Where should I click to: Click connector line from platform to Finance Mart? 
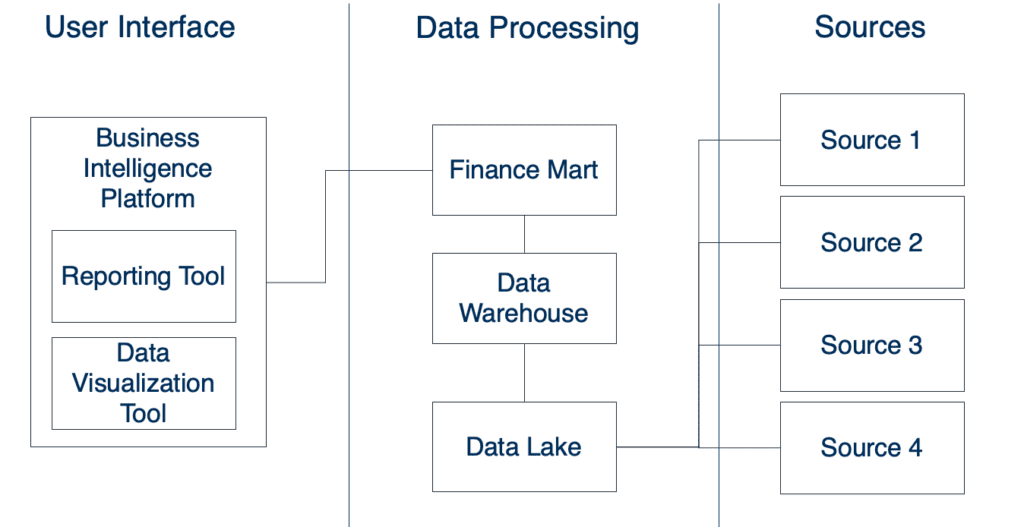325,227
